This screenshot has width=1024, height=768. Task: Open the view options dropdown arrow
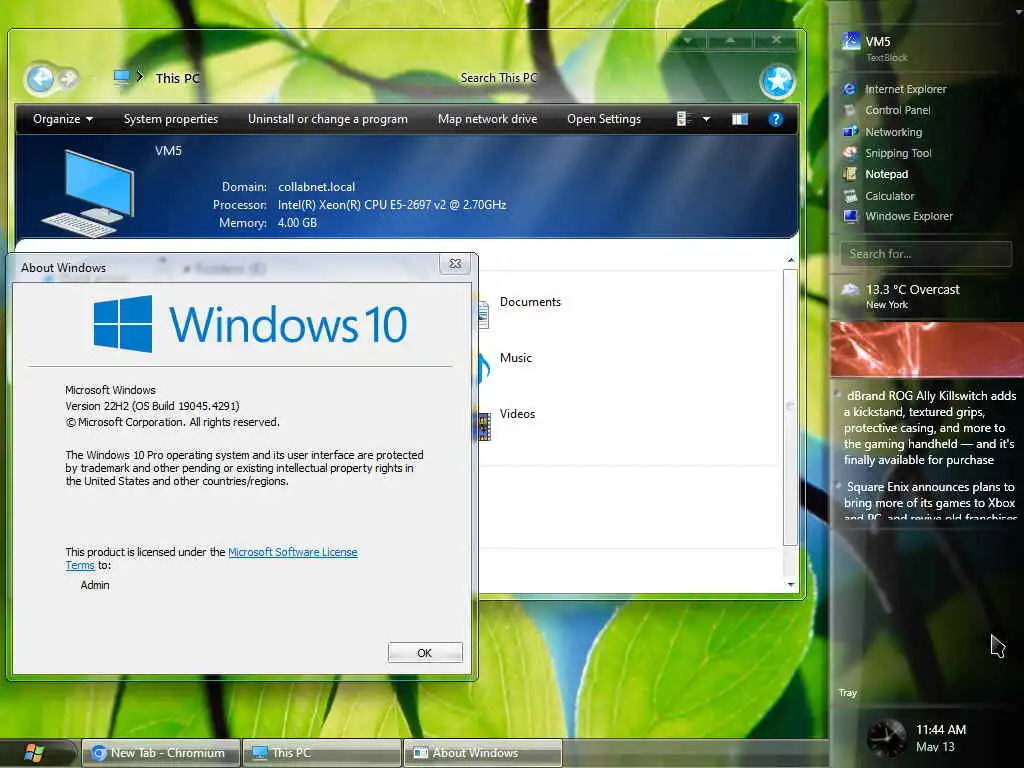[x=706, y=120]
